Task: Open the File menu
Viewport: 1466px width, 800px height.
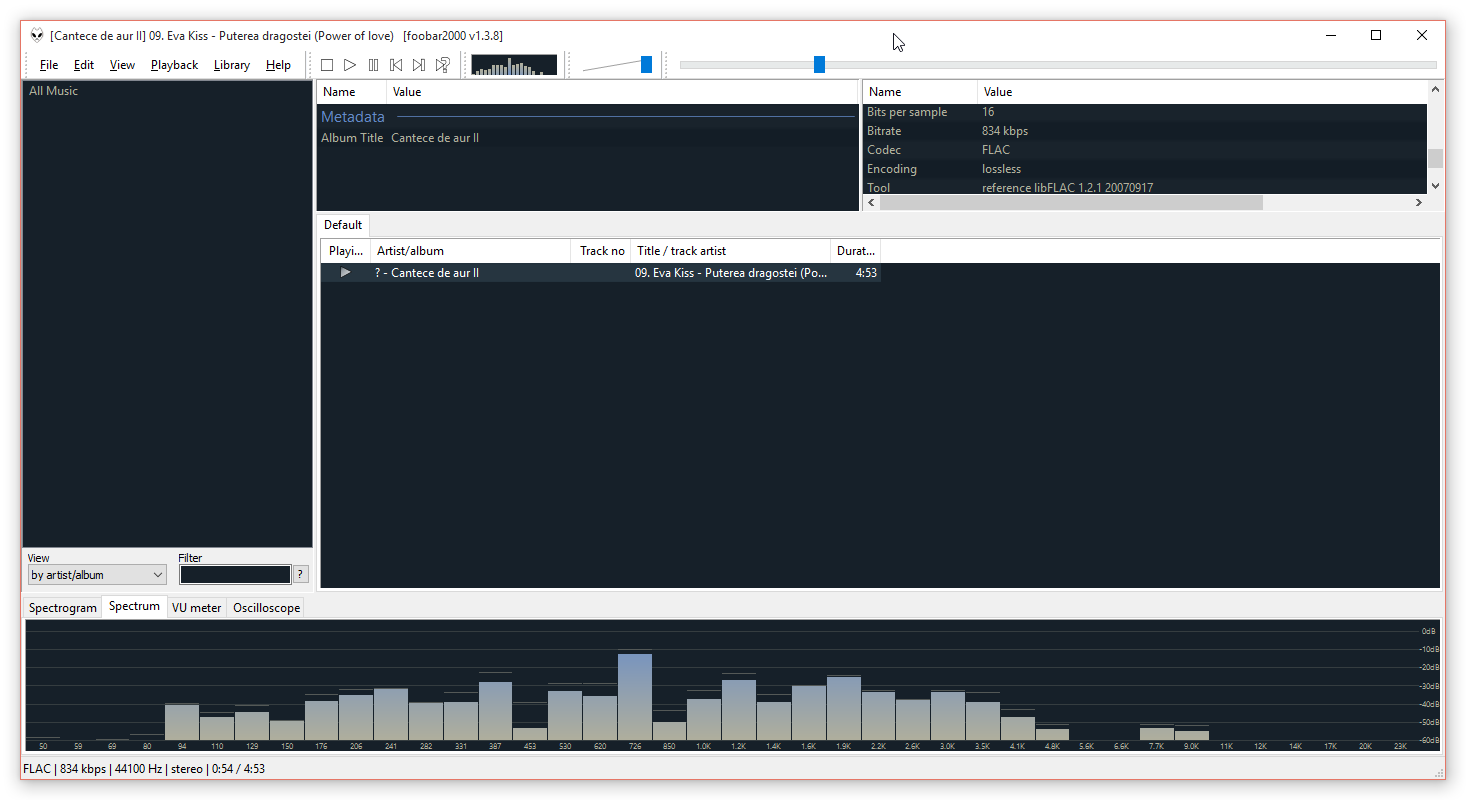Action: 49,65
